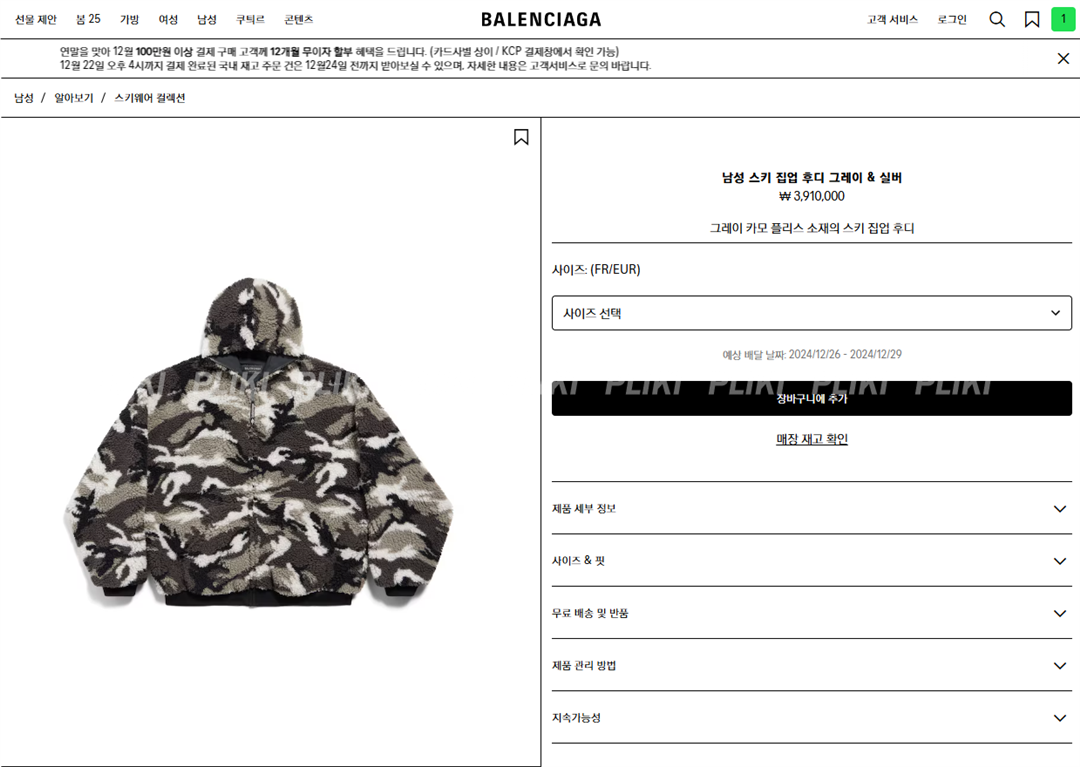Bookmark the camo hoodie product image
Image resolution: width=1080 pixels, height=767 pixels.
pos(521,137)
